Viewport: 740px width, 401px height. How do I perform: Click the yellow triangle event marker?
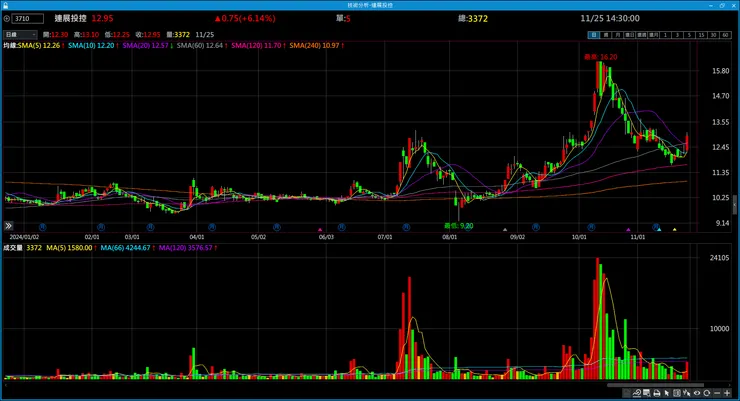[674, 230]
